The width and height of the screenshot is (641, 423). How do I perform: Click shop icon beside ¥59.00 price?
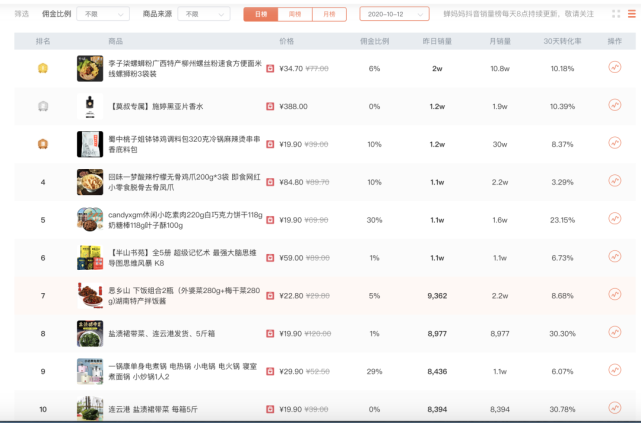tap(270, 258)
